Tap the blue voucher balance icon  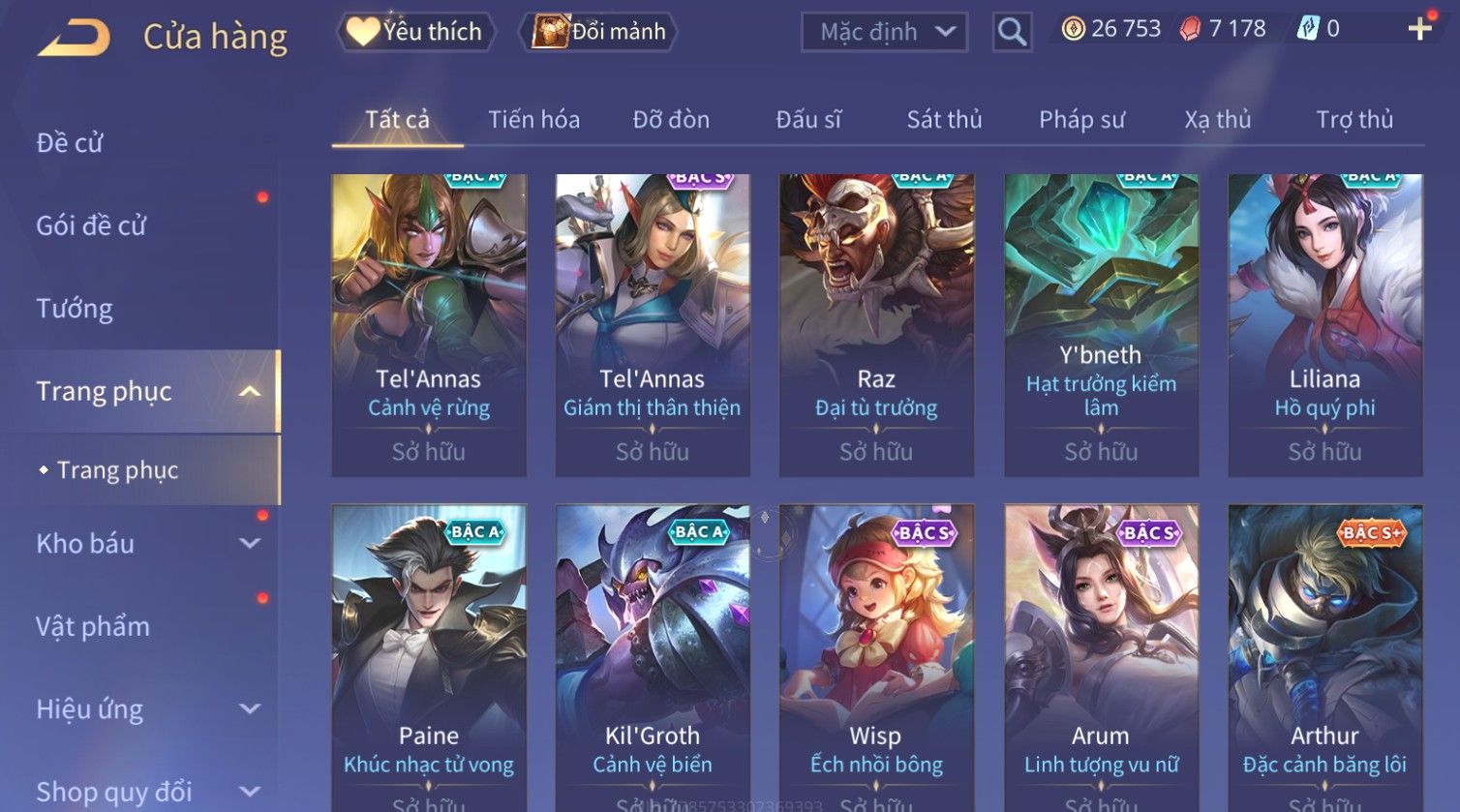point(1308,29)
